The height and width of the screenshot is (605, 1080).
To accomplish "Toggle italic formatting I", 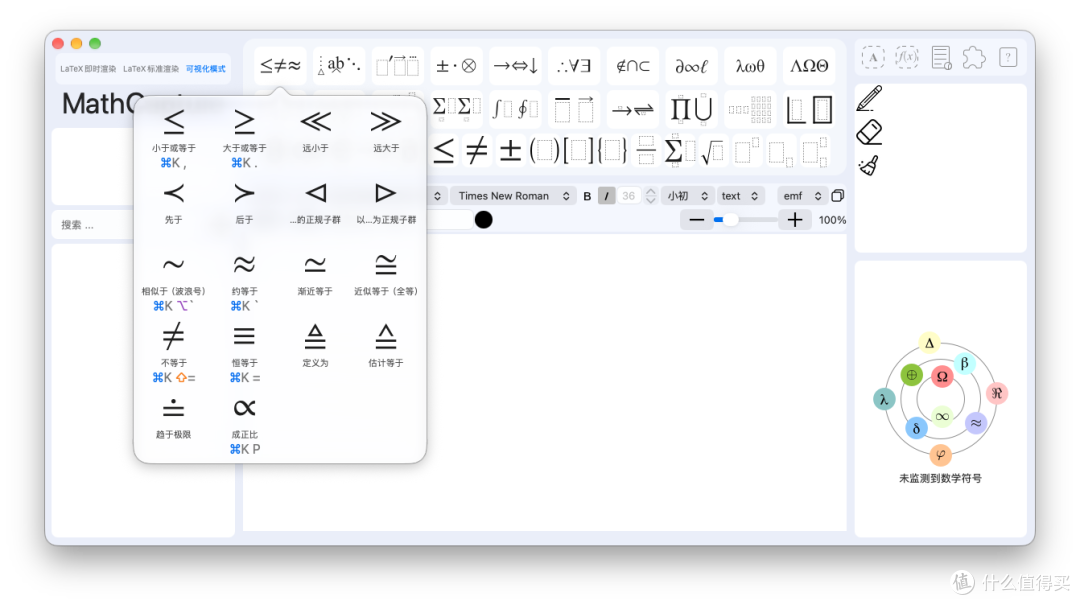I will point(606,196).
